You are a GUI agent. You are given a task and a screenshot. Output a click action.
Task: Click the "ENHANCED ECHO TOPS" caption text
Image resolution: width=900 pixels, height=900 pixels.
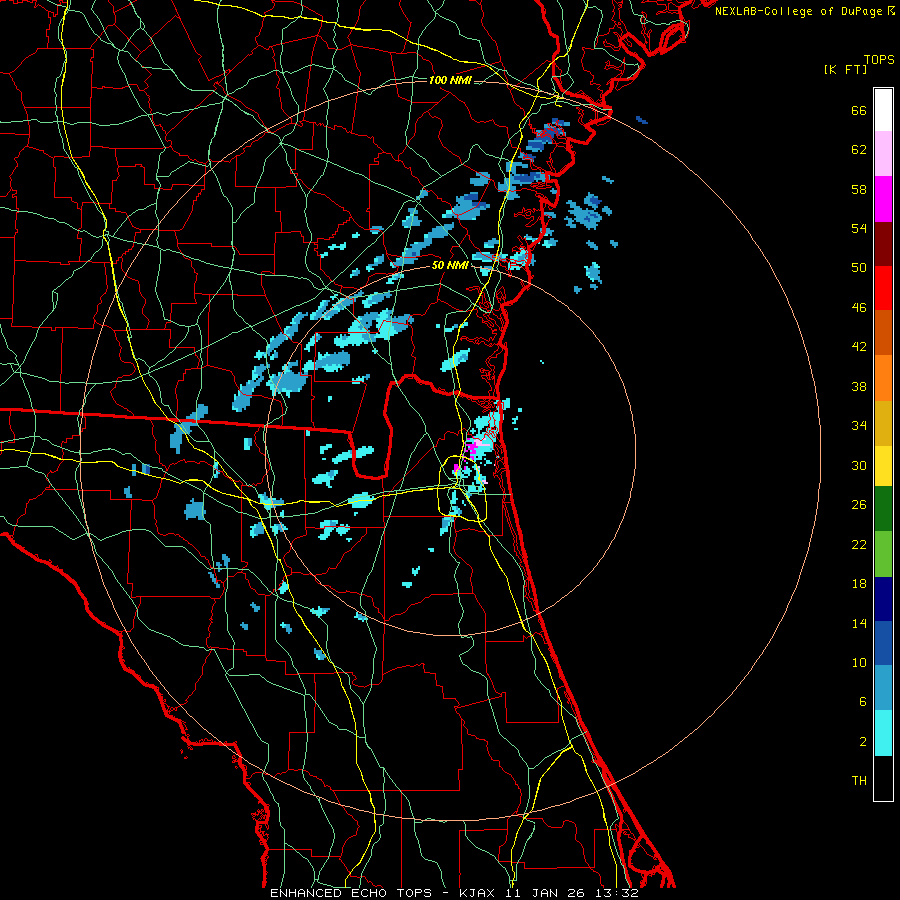coord(351,893)
